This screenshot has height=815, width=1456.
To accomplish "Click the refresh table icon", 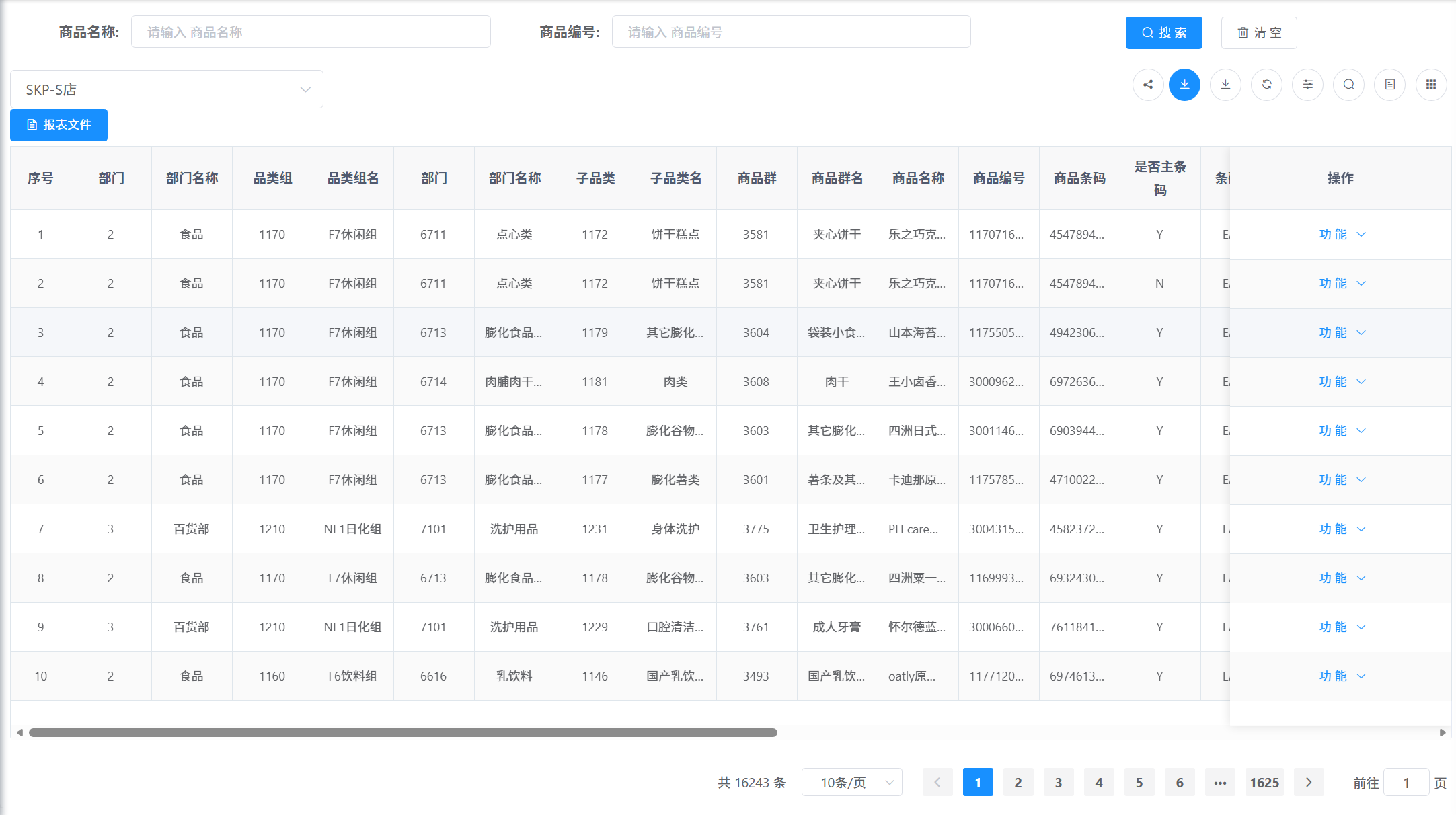I will [1266, 85].
